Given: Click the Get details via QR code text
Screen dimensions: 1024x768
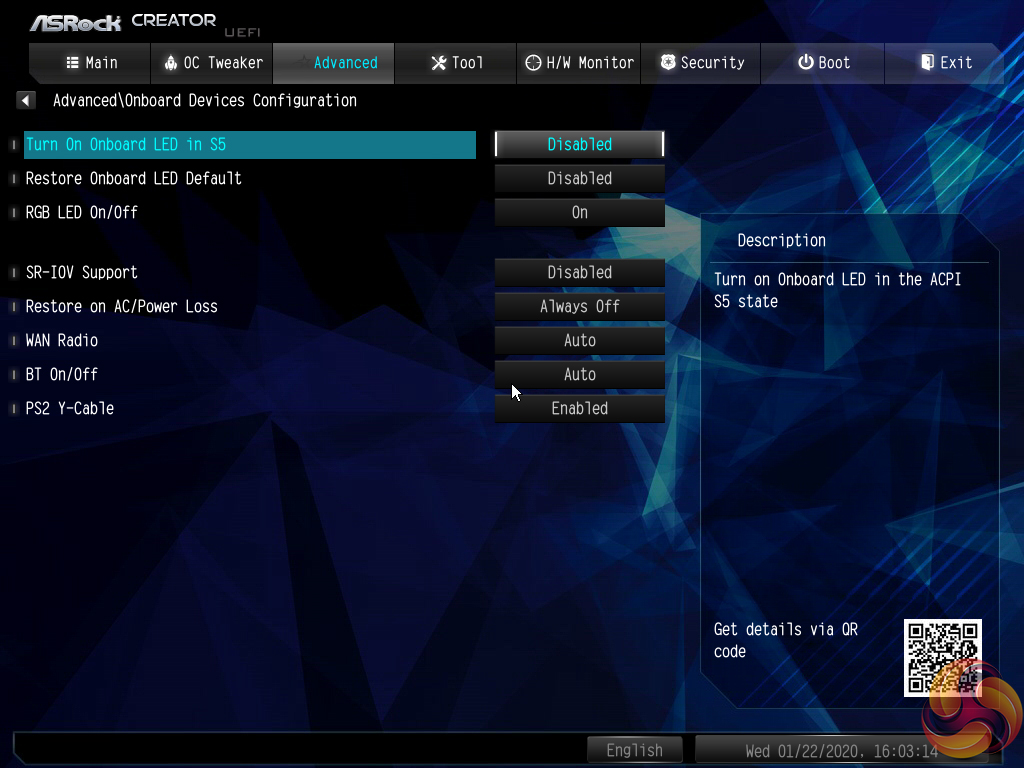Looking at the screenshot, I should (x=786, y=640).
